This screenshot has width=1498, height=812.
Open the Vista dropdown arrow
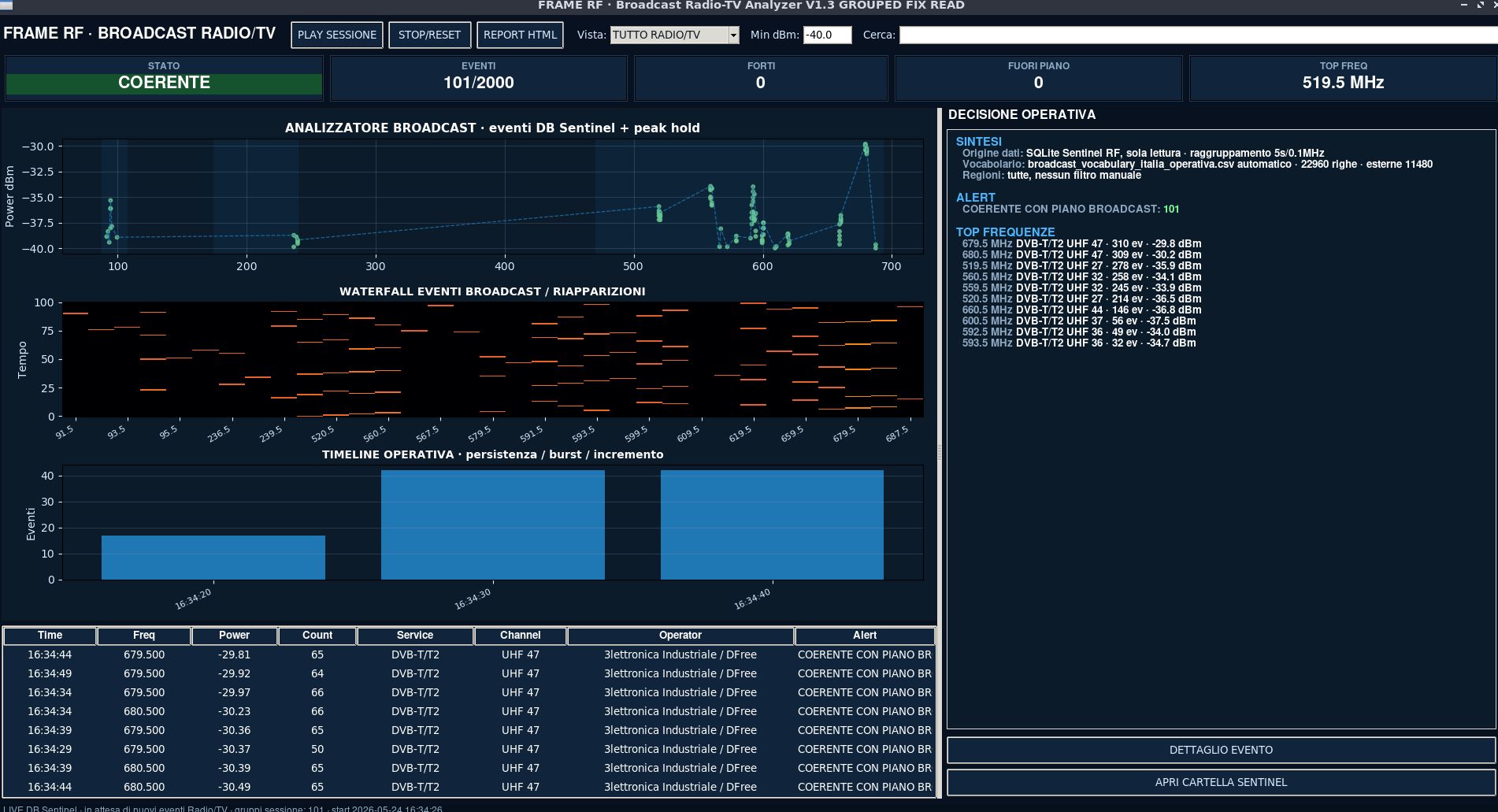(733, 35)
